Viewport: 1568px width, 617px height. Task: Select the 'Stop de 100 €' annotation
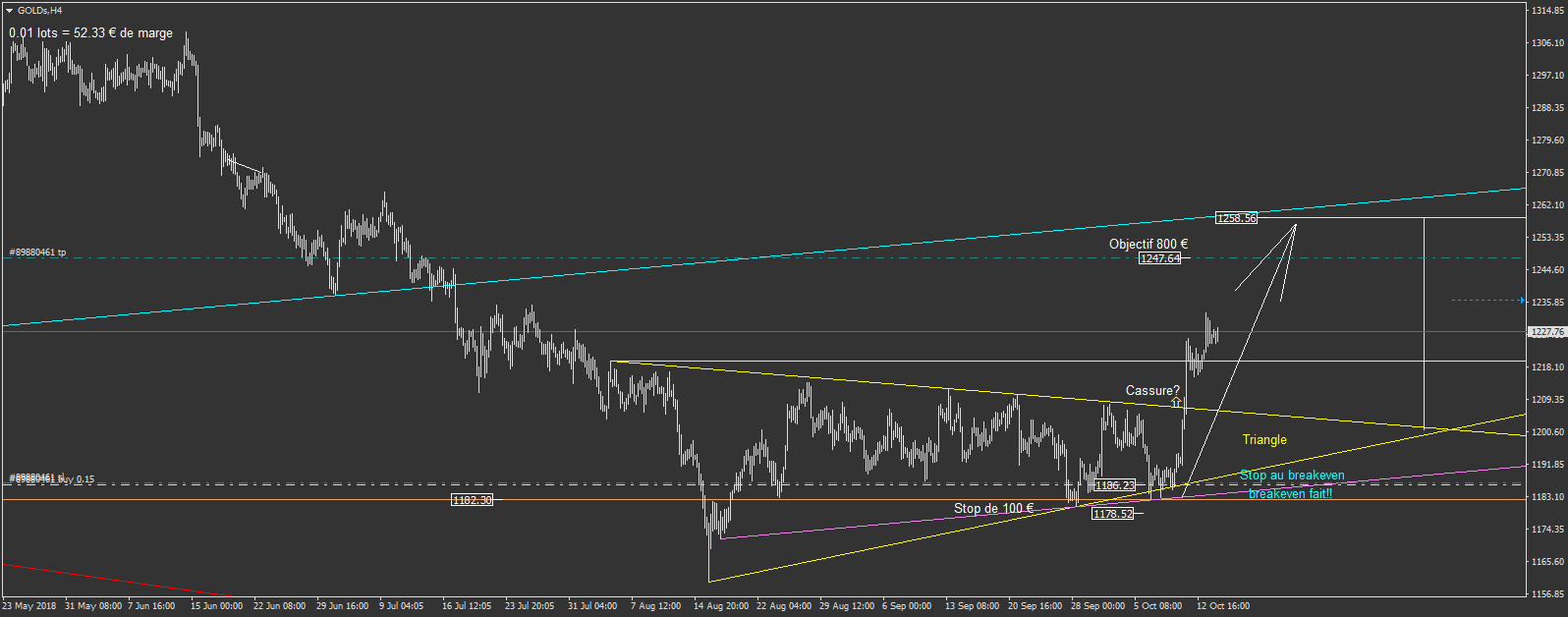pyautogui.click(x=993, y=509)
